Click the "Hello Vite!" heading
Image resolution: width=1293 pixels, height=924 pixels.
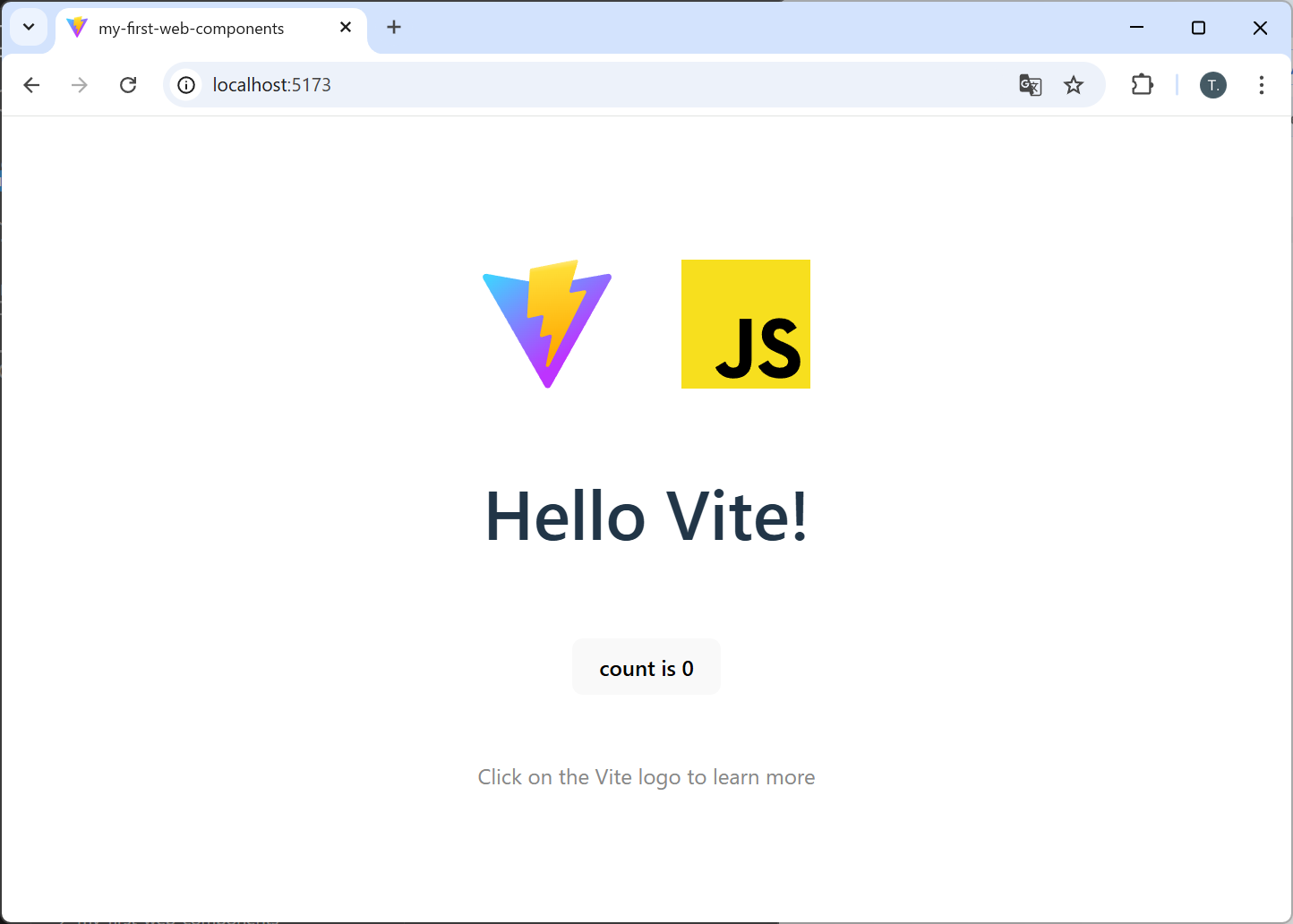646,517
